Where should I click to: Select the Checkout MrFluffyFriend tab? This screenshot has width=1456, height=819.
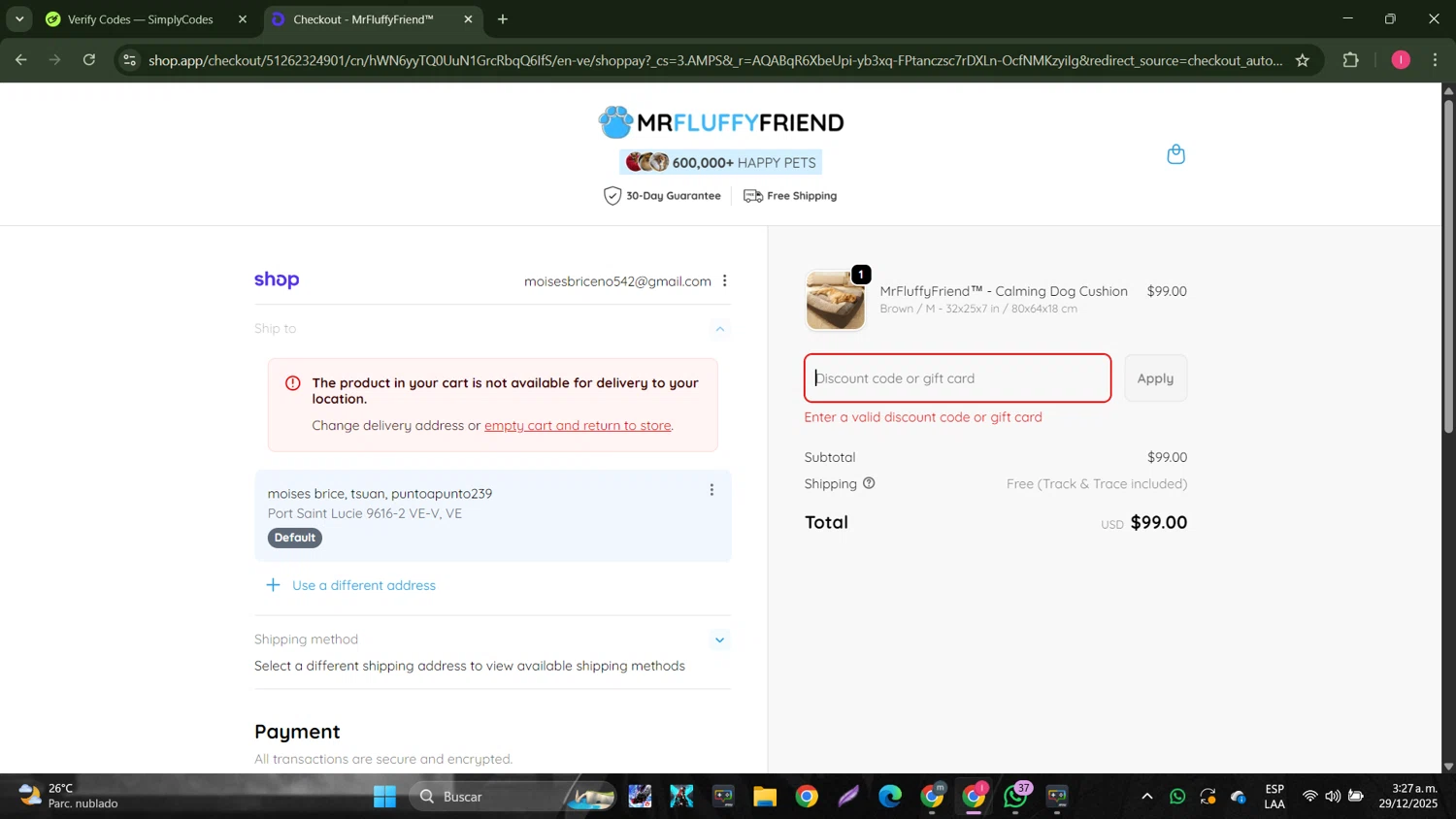click(x=363, y=19)
